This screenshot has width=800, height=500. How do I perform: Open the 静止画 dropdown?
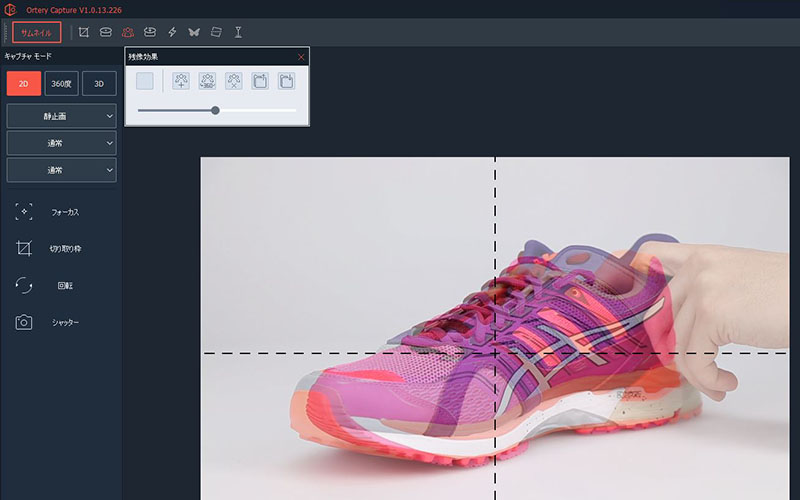61,116
